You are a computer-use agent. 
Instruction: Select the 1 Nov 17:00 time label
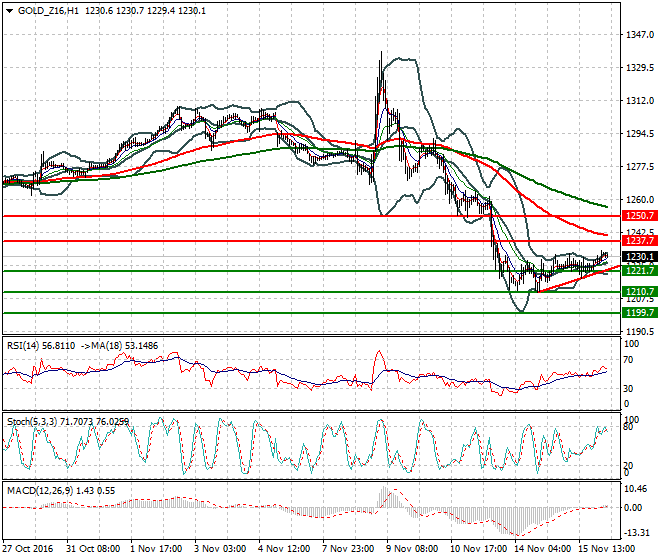pyautogui.click(x=156, y=549)
